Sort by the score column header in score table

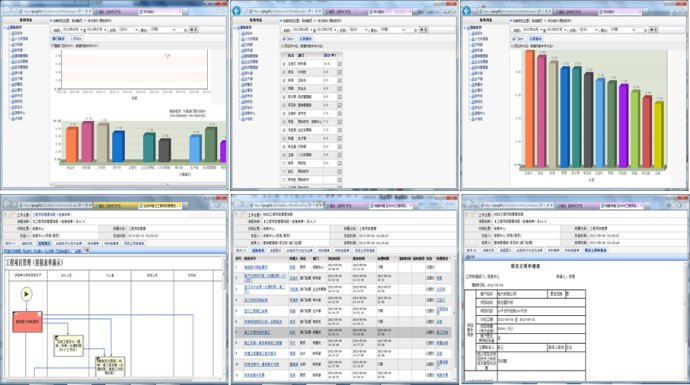(330, 55)
